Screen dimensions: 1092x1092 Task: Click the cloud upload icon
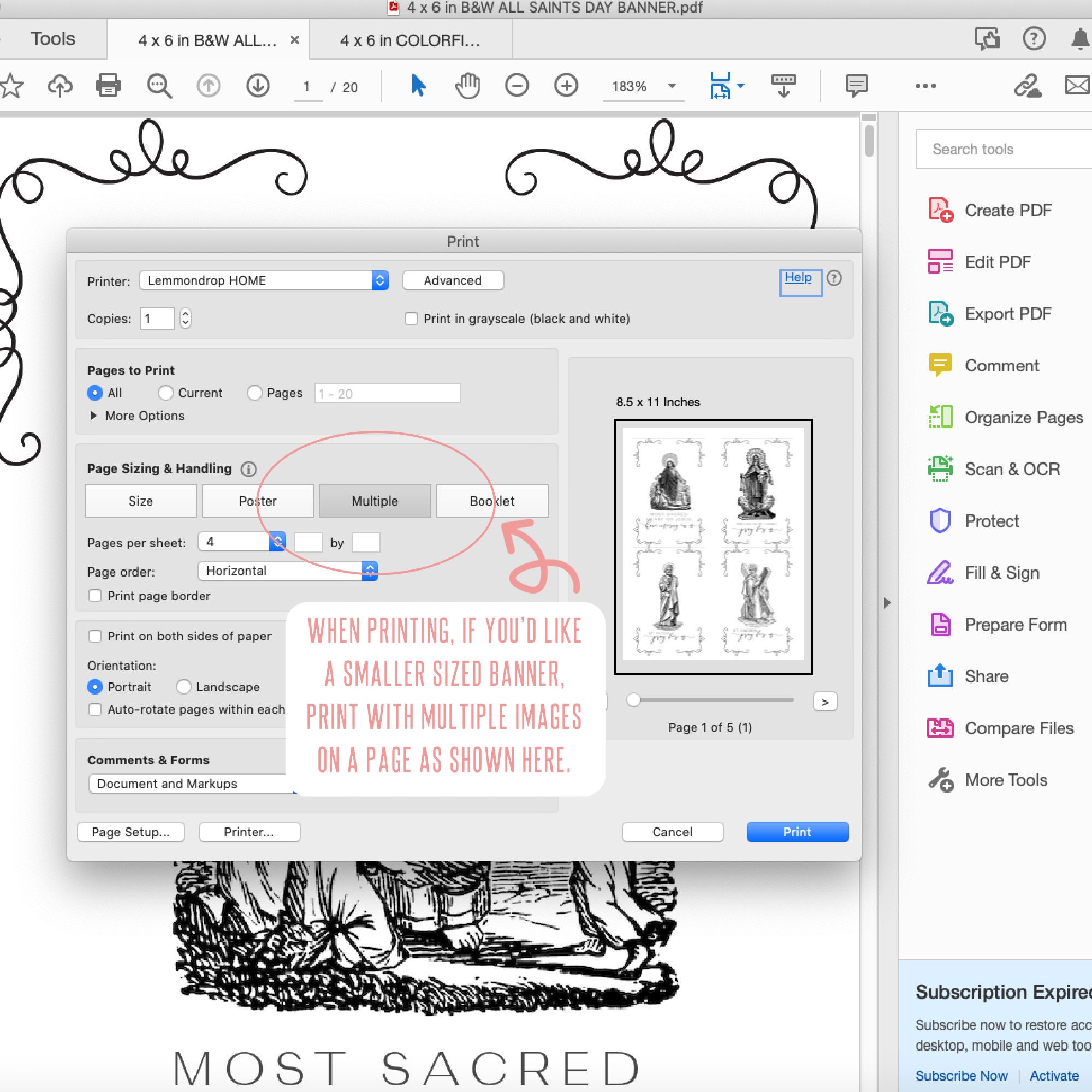pyautogui.click(x=60, y=86)
